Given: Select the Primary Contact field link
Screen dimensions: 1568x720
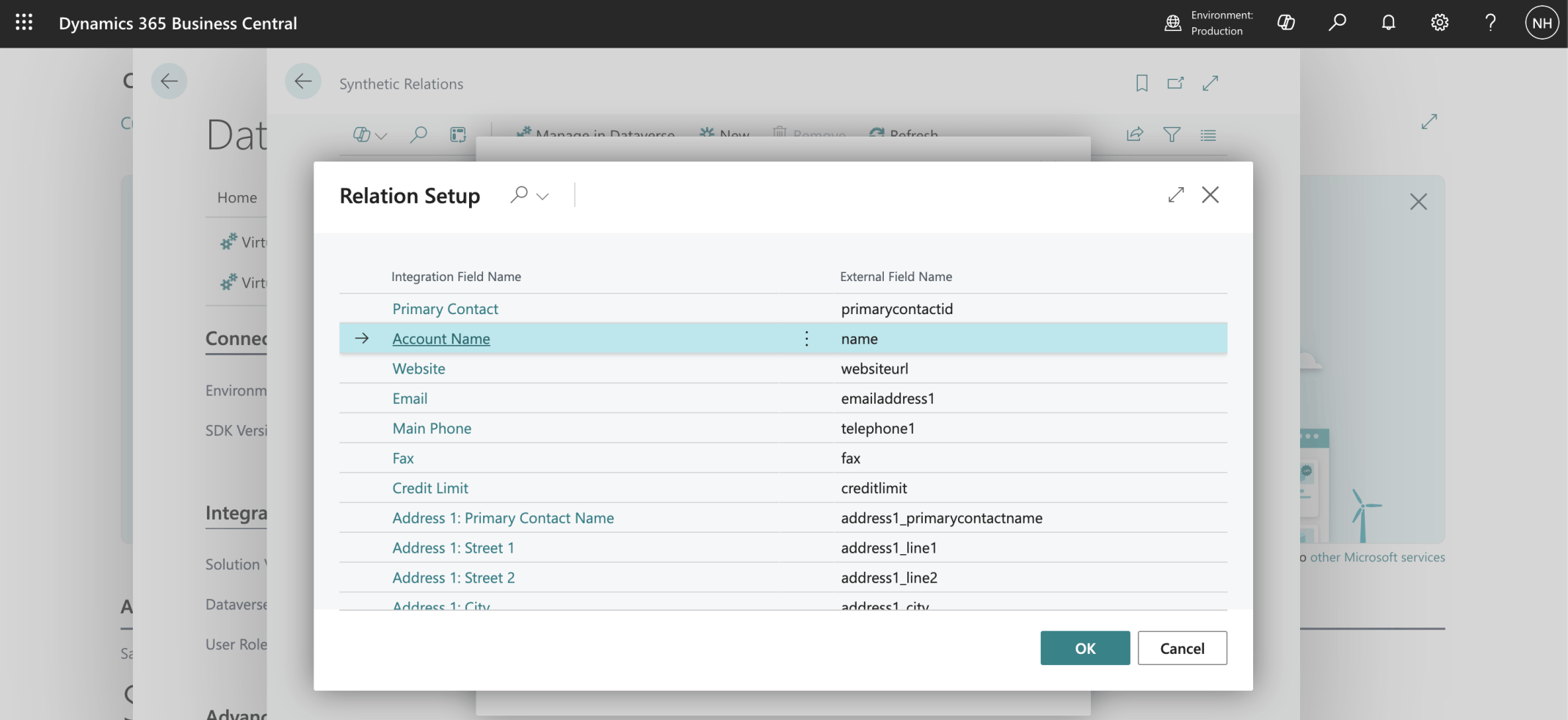Looking at the screenshot, I should click(x=445, y=309).
